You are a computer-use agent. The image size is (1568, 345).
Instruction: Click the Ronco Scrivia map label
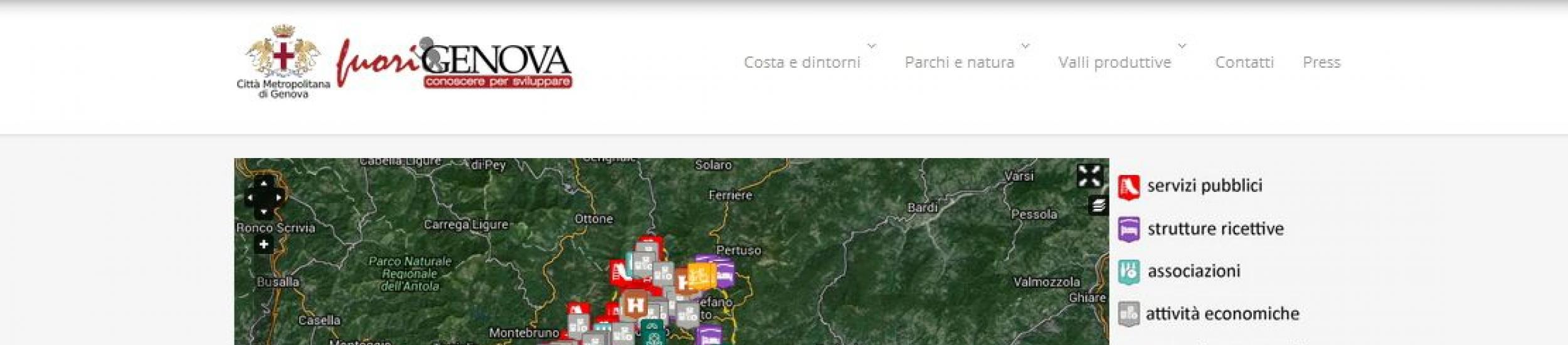point(275,228)
